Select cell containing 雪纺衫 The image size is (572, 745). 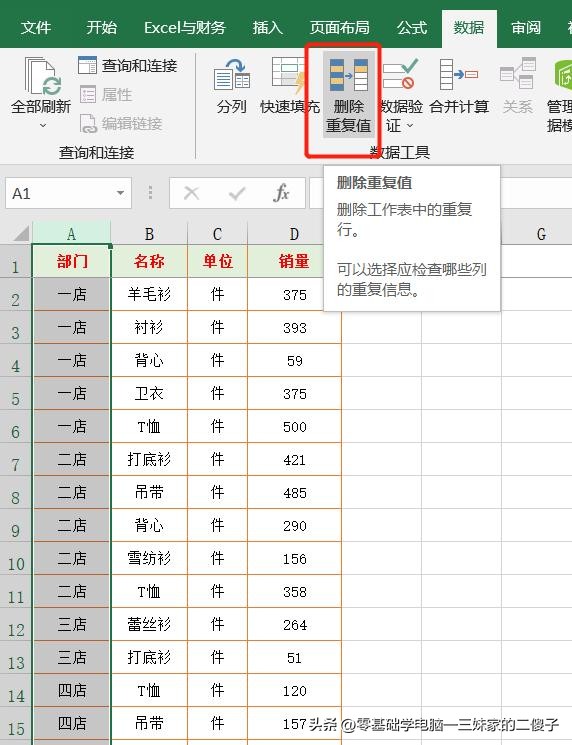[x=149, y=558]
